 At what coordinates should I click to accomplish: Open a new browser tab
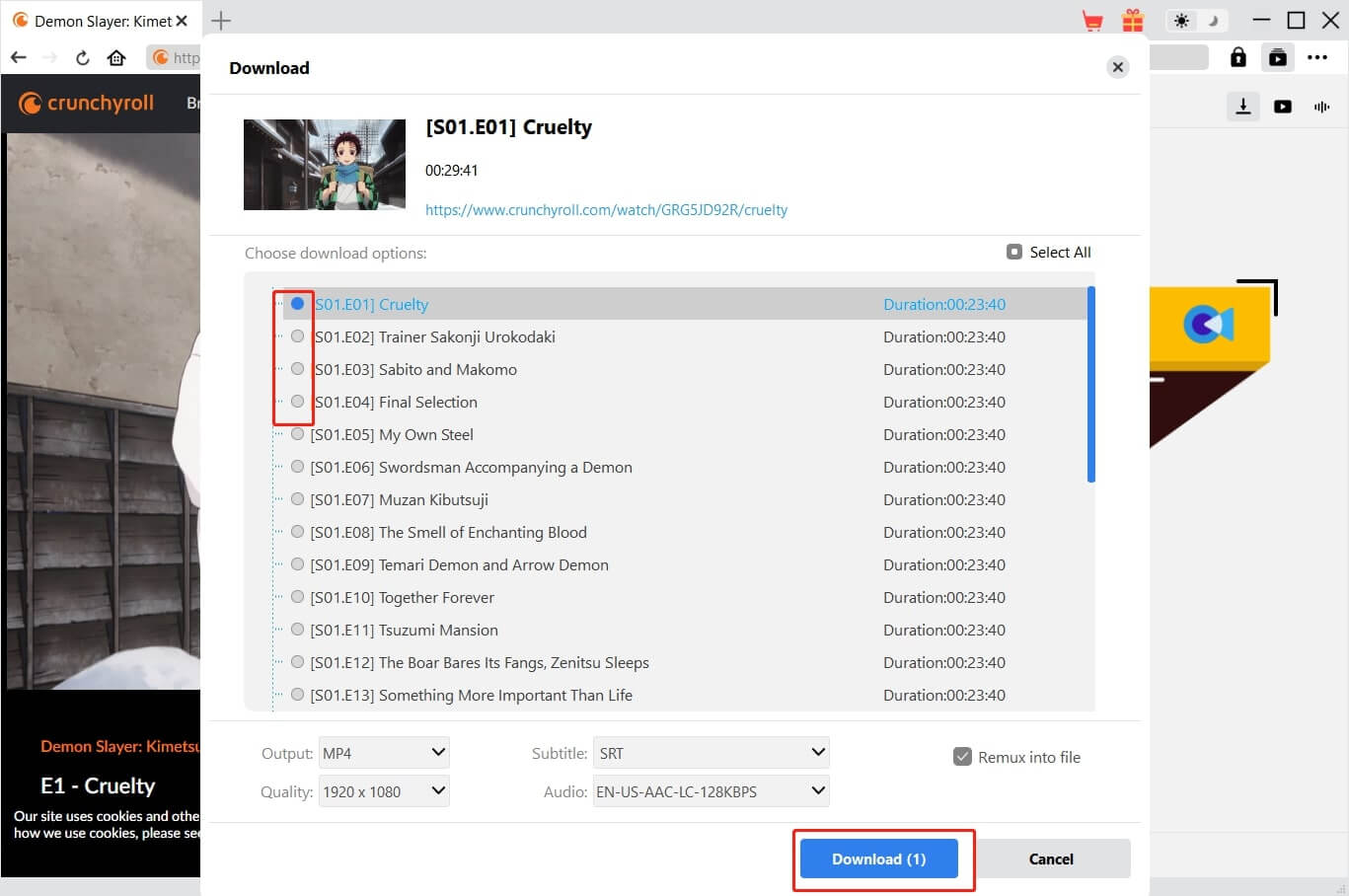(221, 21)
